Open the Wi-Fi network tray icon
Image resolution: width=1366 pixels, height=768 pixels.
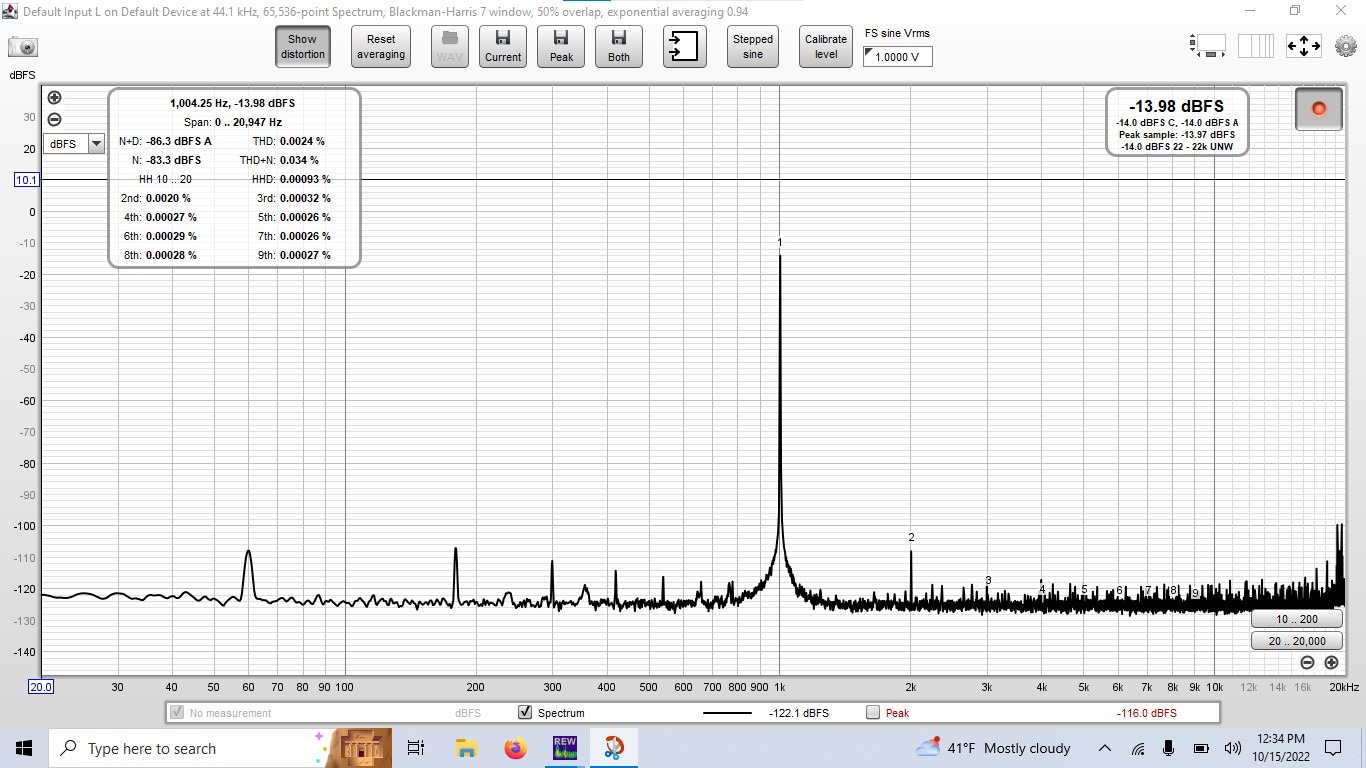pyautogui.click(x=1138, y=748)
